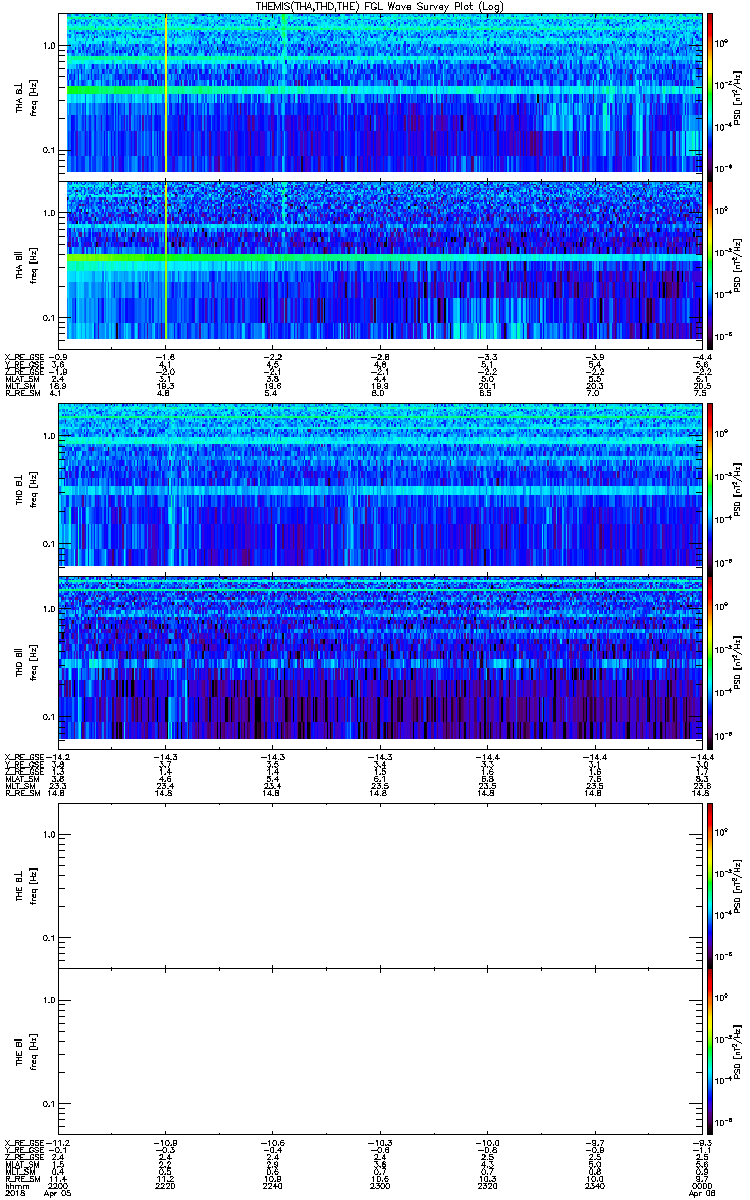750x1200 pixels.
Task: Click the 2240 time tick label
Action: 273,1186
